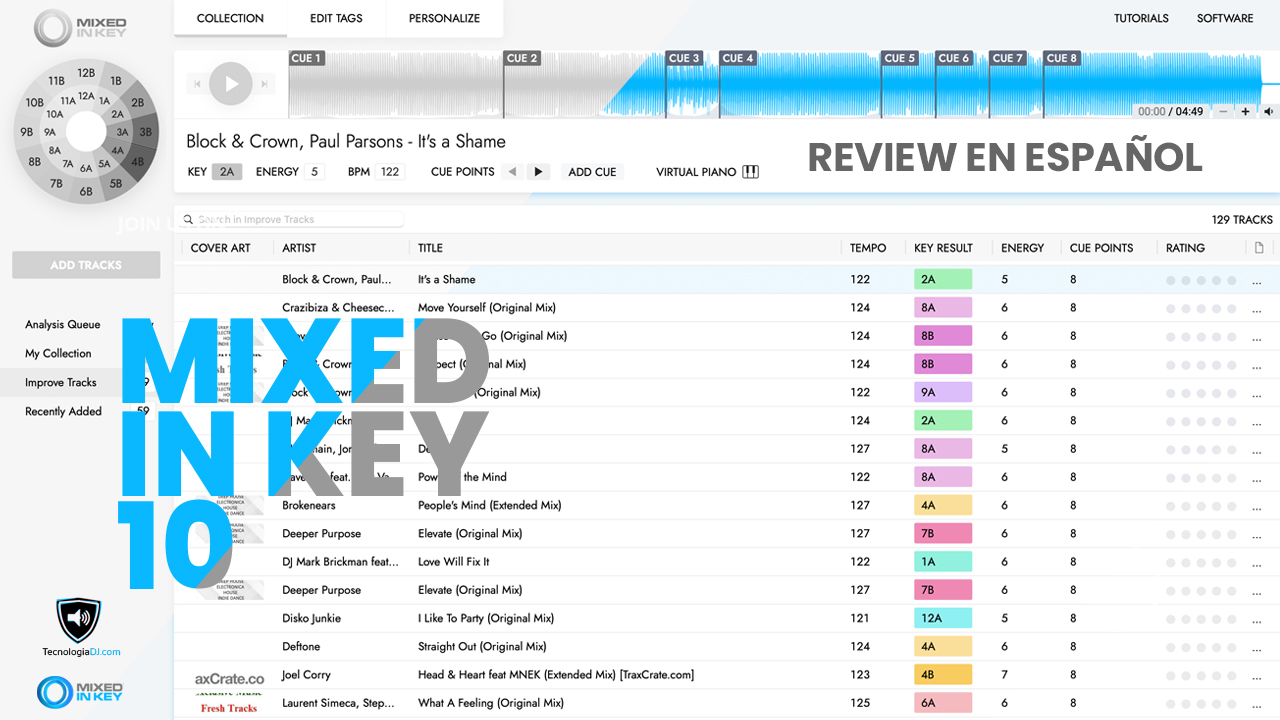Click the Add Tracks button
The height and width of the screenshot is (720, 1280).
tap(86, 265)
